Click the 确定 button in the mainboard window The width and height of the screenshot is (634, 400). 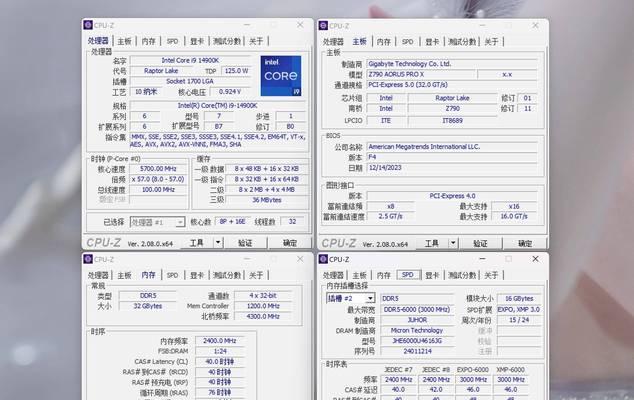tap(525, 243)
